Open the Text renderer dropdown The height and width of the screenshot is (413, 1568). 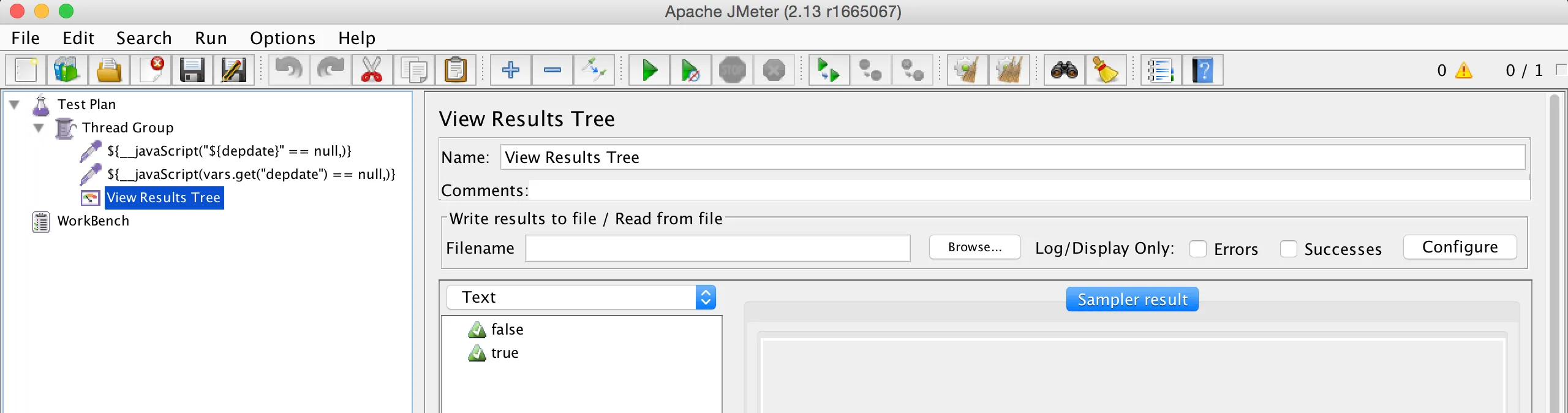pyautogui.click(x=581, y=297)
